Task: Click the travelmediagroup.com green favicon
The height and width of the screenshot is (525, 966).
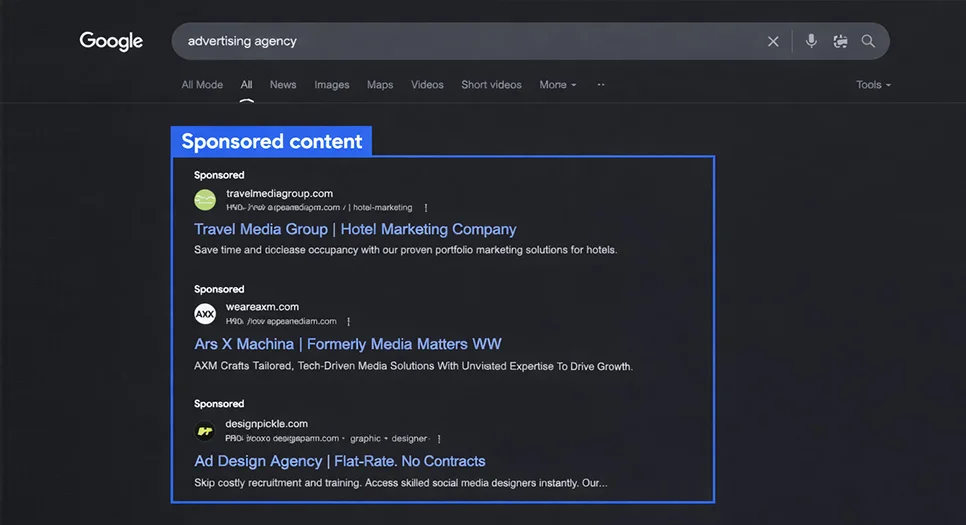Action: 205,200
